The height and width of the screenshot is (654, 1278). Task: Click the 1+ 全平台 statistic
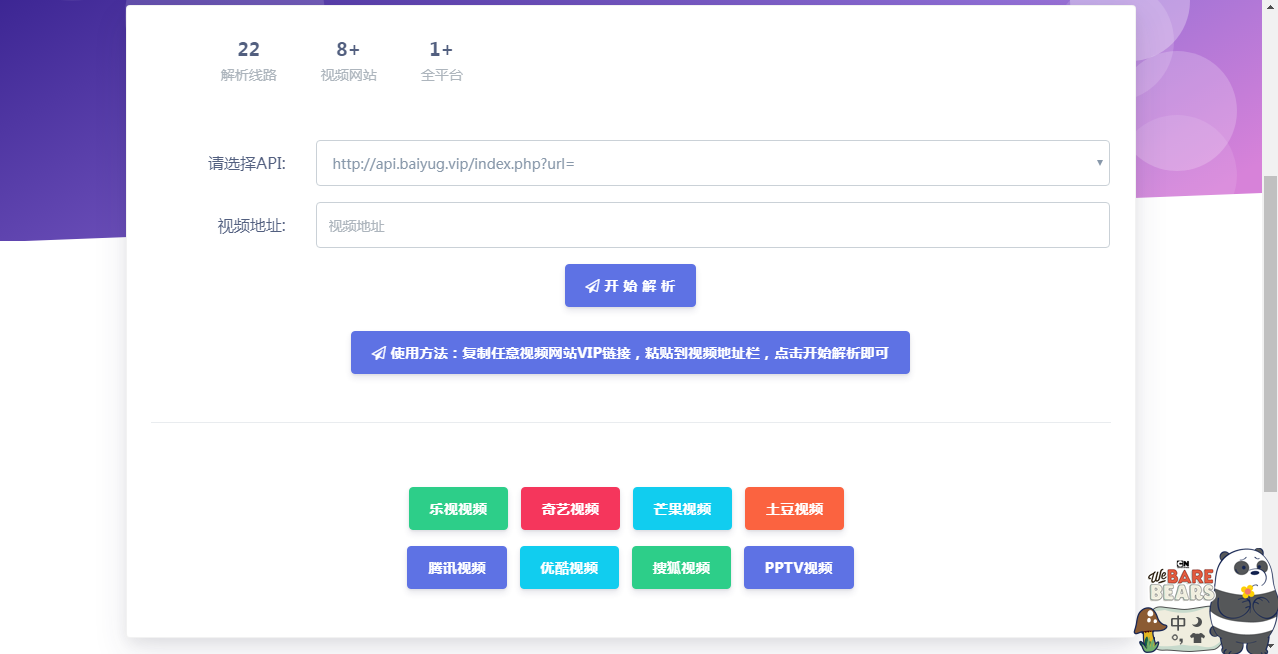[x=441, y=60]
